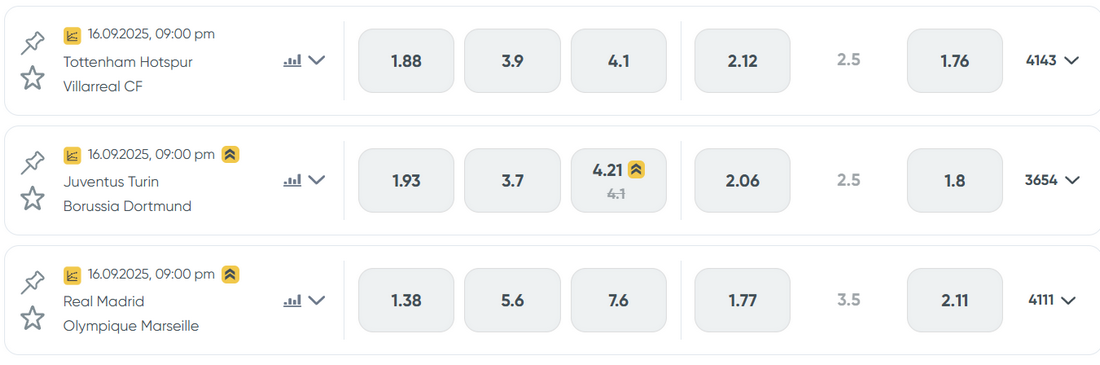Image resolution: width=1100 pixels, height=365 pixels.
Task: Click yellow odds-boost arrows icon on Juventus row
Action: tap(231, 154)
